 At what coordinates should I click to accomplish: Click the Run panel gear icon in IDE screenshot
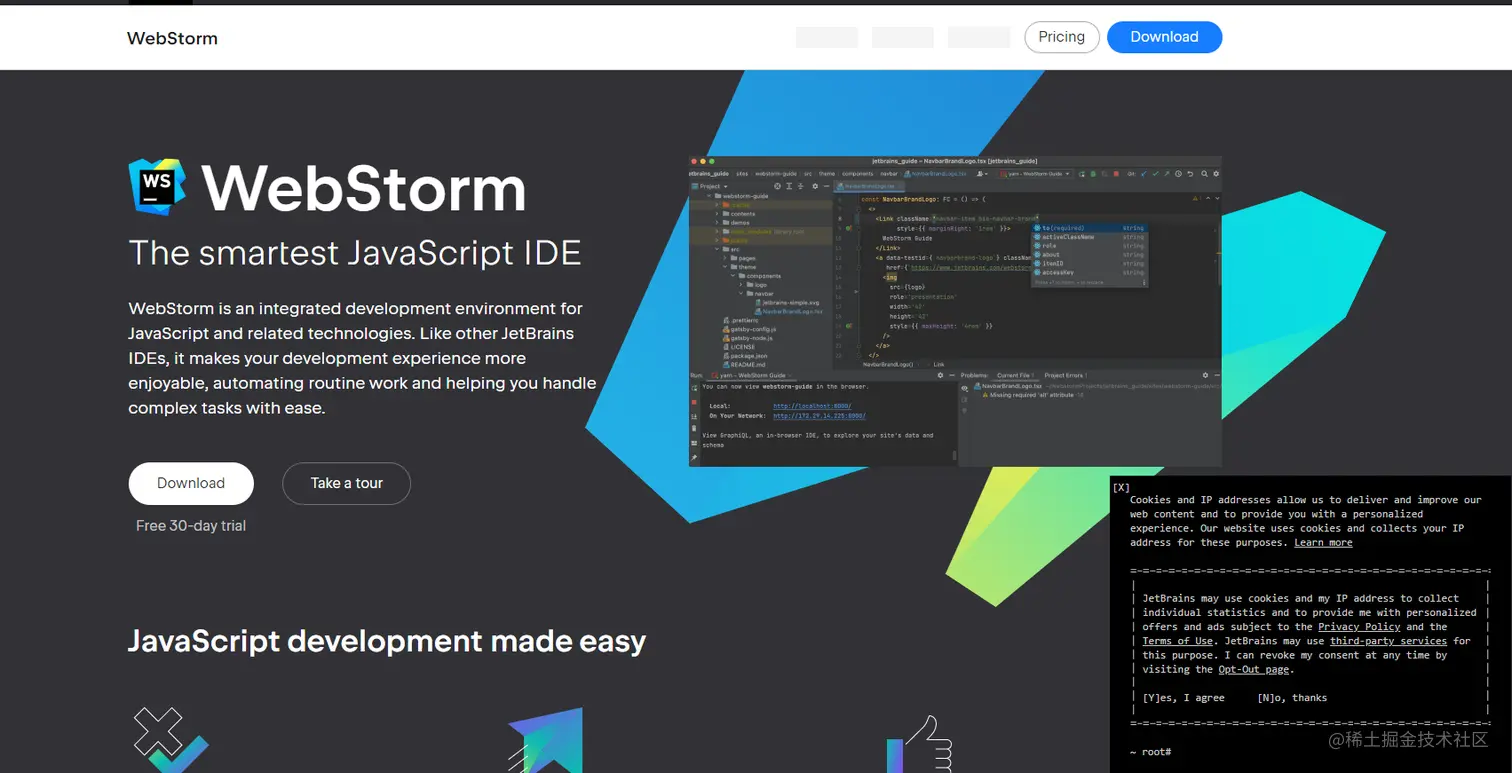click(940, 375)
